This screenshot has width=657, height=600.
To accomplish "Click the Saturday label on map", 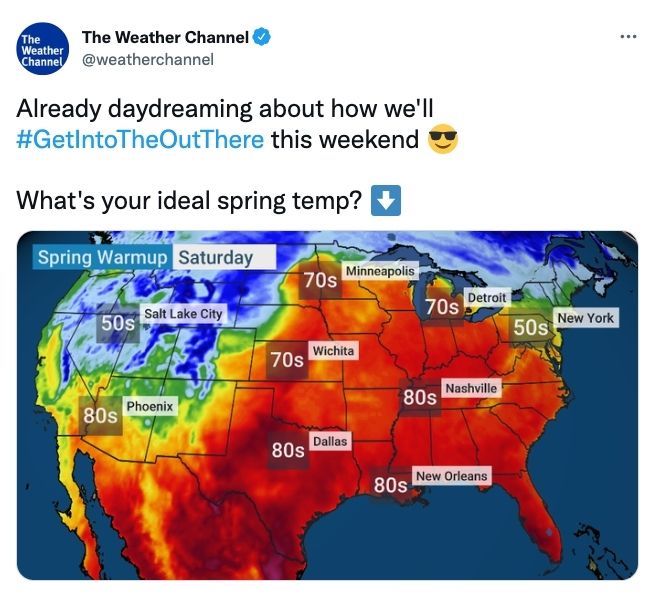I will [x=224, y=257].
